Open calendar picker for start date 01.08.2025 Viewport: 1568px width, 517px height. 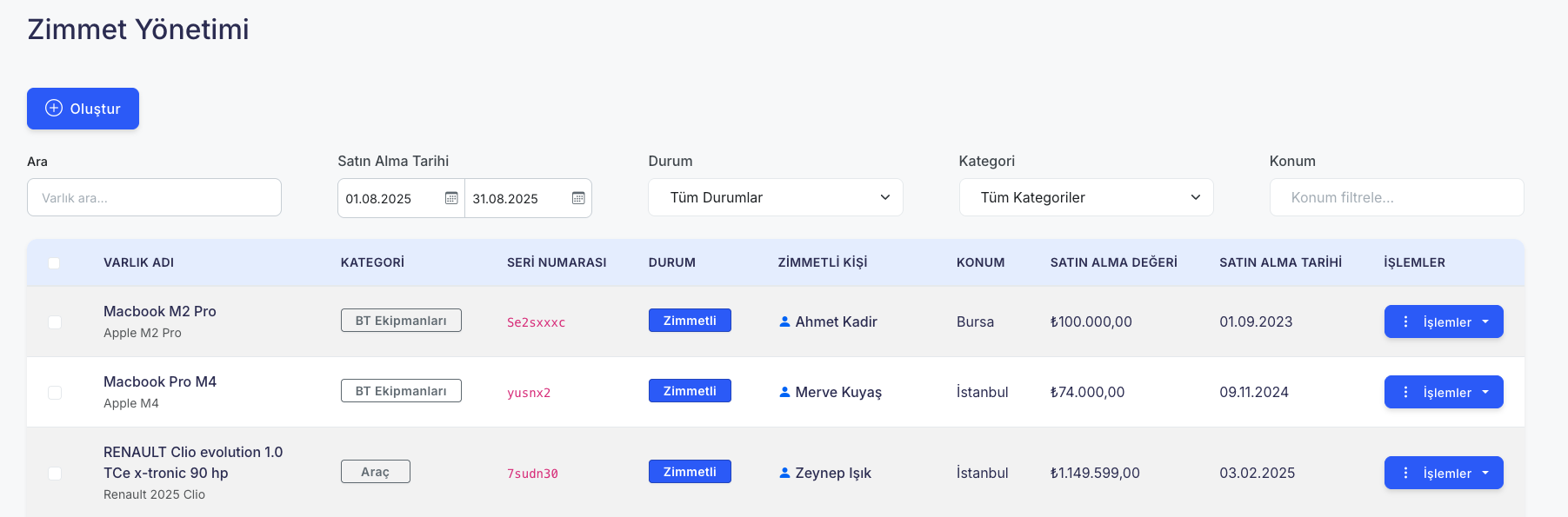pyautogui.click(x=451, y=198)
